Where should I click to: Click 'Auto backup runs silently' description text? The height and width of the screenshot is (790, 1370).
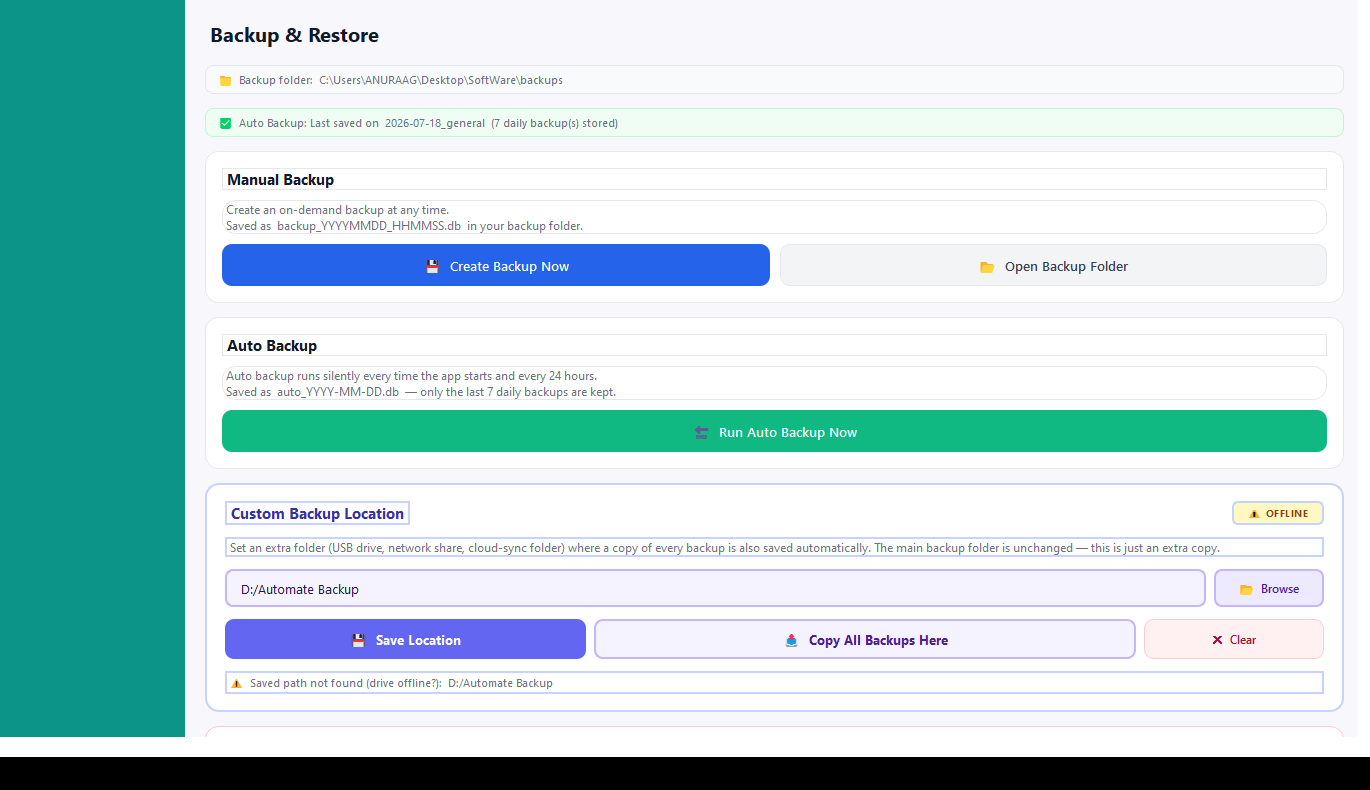411,376
